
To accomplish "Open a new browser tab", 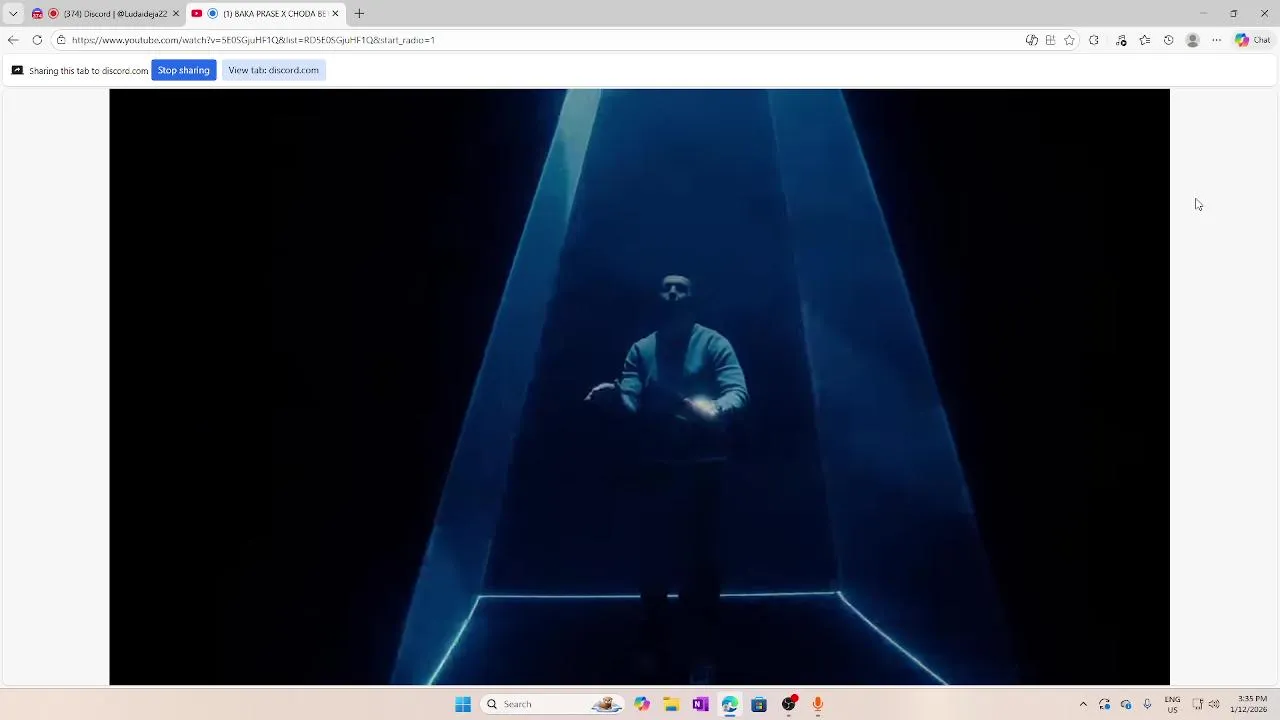I will [x=359, y=14].
